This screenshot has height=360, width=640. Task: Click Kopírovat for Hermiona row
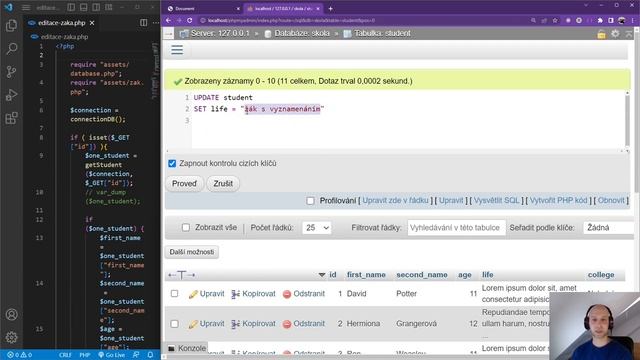(253, 324)
